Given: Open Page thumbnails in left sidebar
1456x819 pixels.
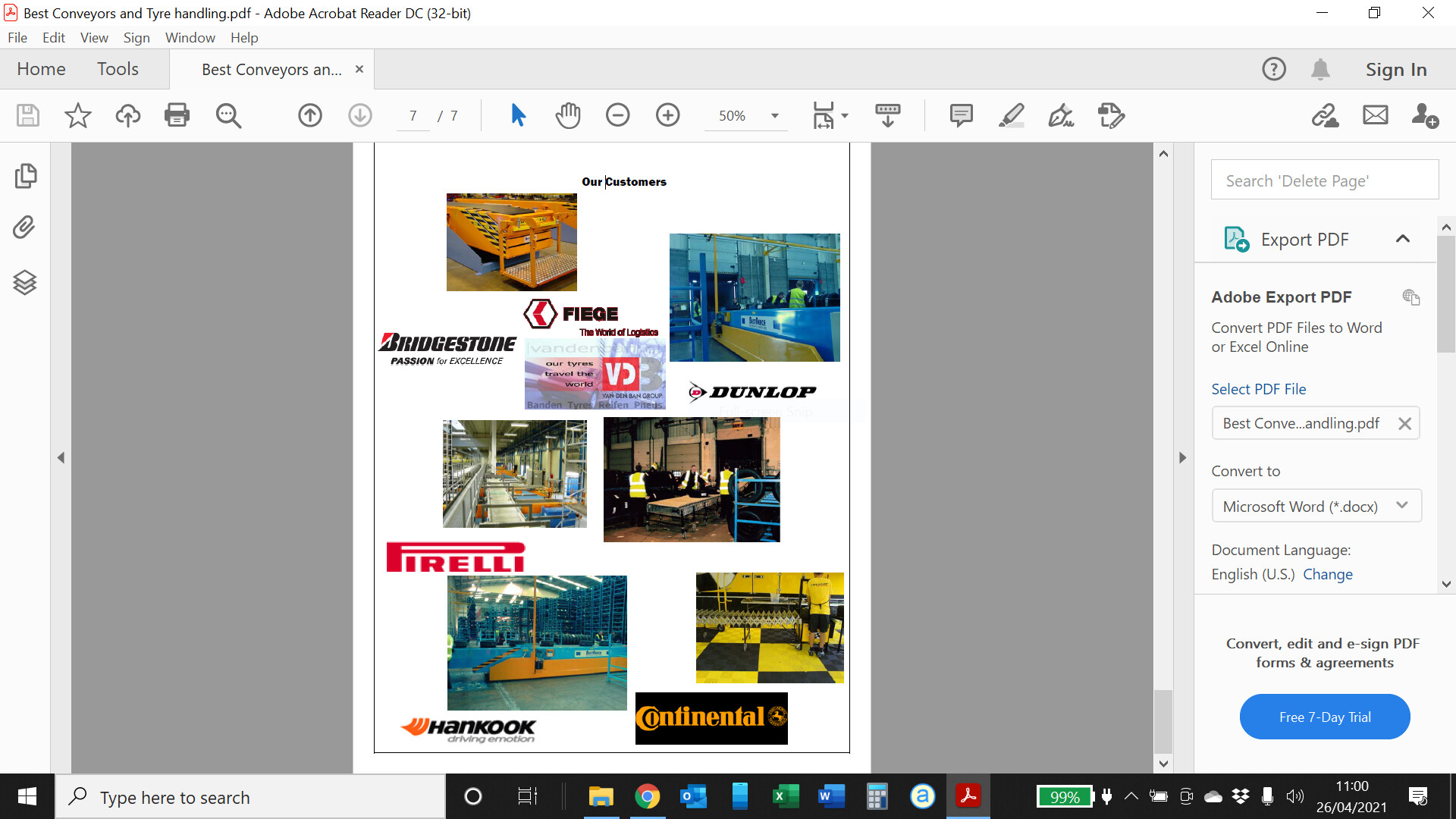Looking at the screenshot, I should pyautogui.click(x=25, y=176).
